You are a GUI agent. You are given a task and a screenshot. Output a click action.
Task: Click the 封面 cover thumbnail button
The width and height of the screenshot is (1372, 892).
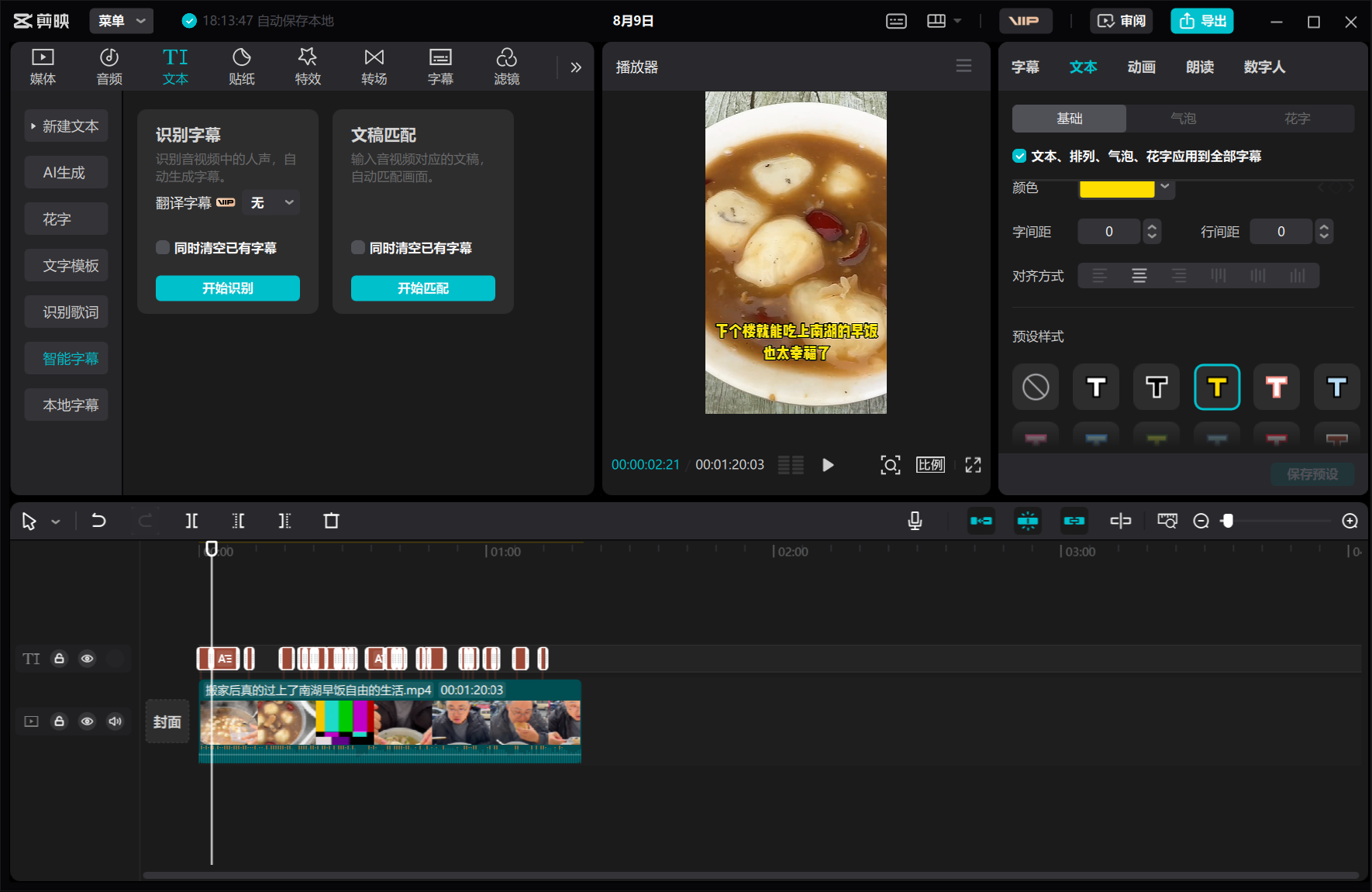167,722
